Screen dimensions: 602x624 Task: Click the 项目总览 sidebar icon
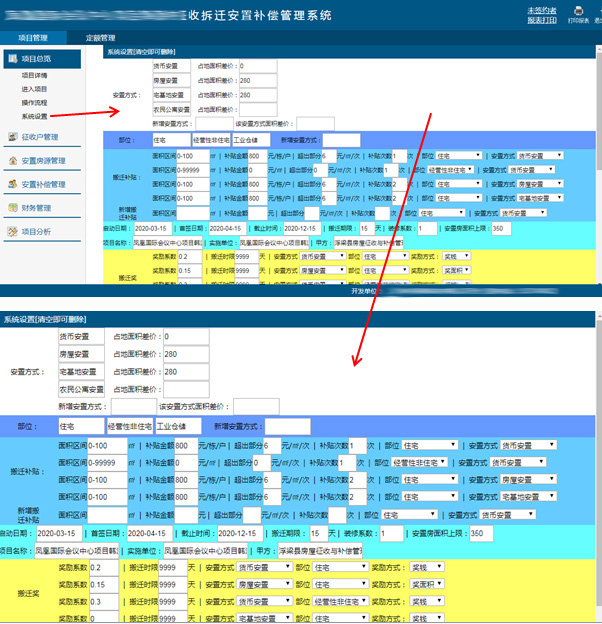[12, 60]
